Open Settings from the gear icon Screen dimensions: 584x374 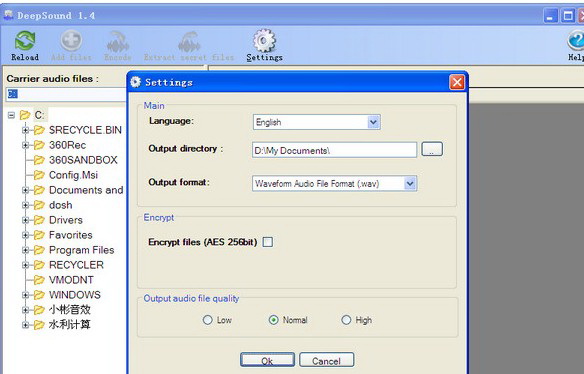(264, 40)
